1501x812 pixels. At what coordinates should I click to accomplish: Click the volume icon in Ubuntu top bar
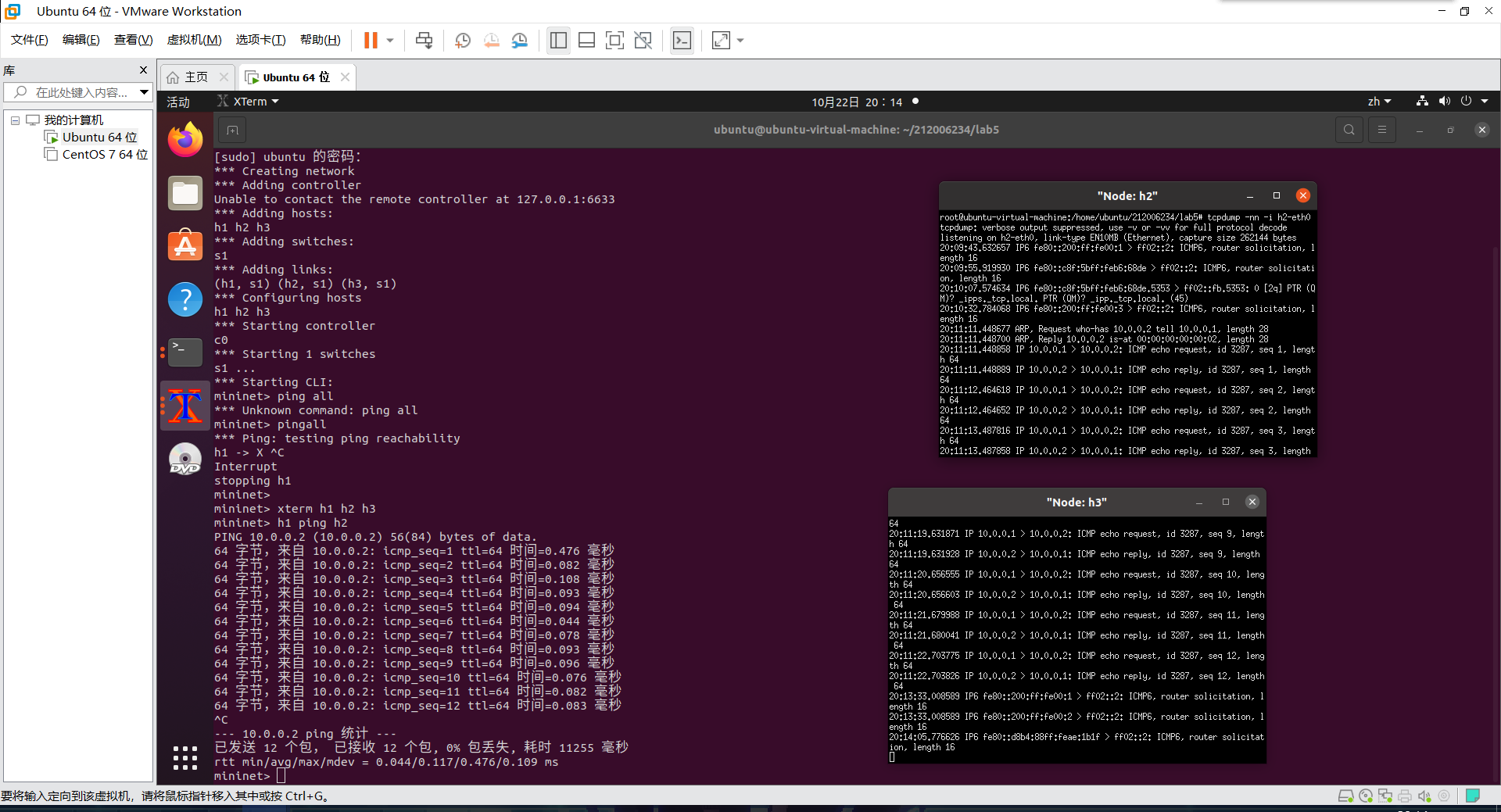pos(1444,101)
